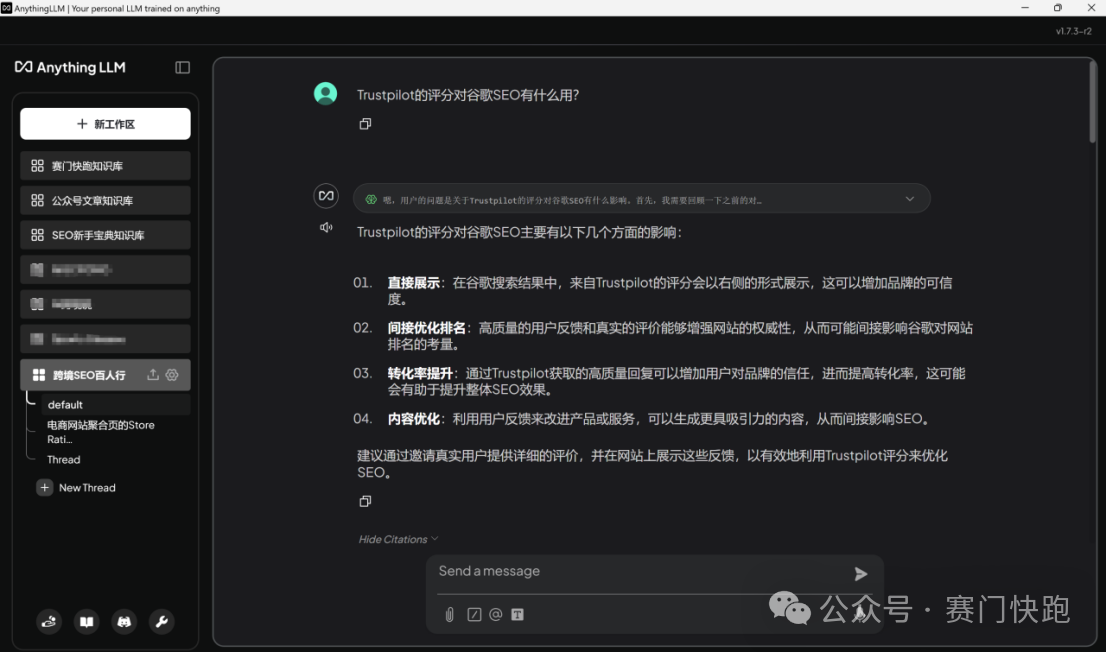Open slash commands icon
The image size is (1106, 653).
click(x=475, y=615)
